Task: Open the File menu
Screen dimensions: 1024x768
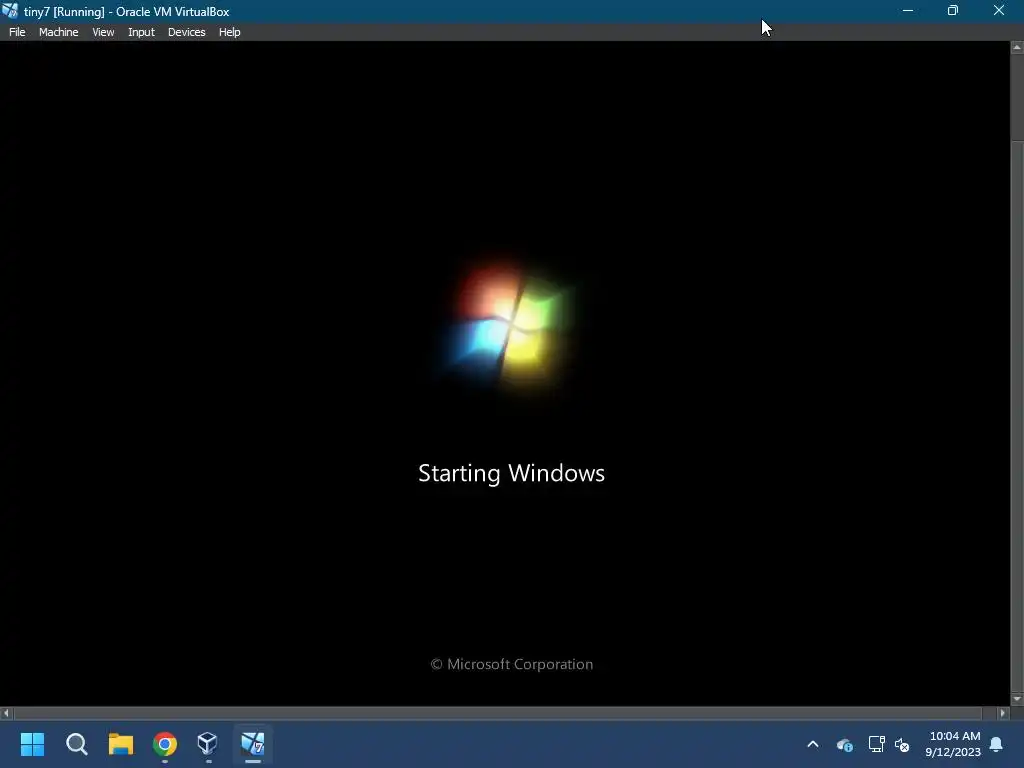Action: click(17, 32)
